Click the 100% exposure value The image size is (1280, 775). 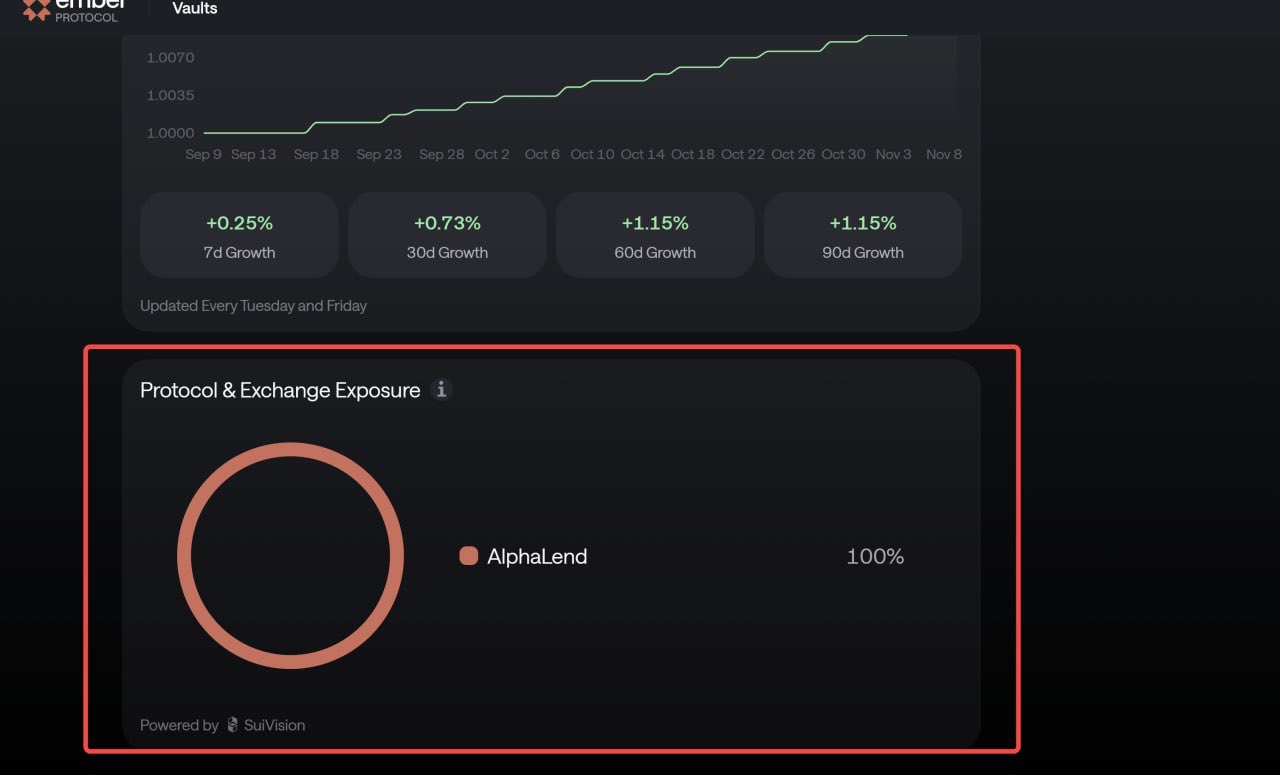(x=875, y=556)
